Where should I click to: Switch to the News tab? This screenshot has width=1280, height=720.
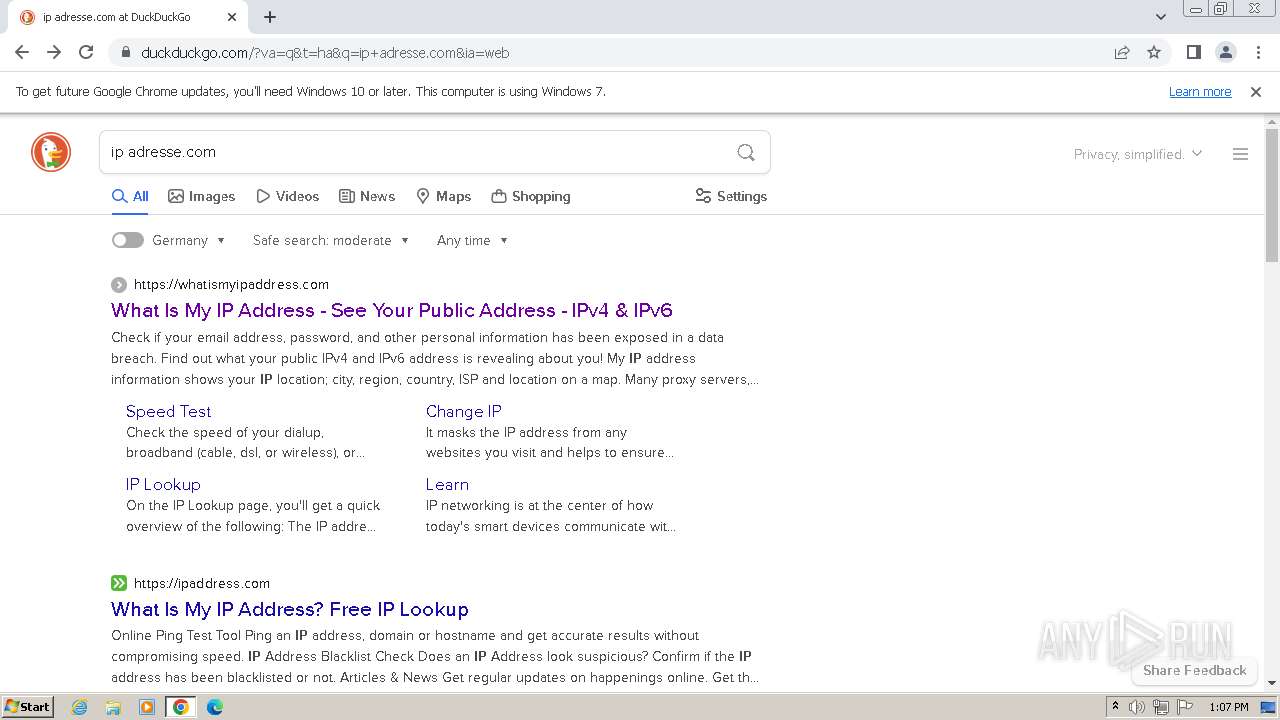(x=367, y=196)
